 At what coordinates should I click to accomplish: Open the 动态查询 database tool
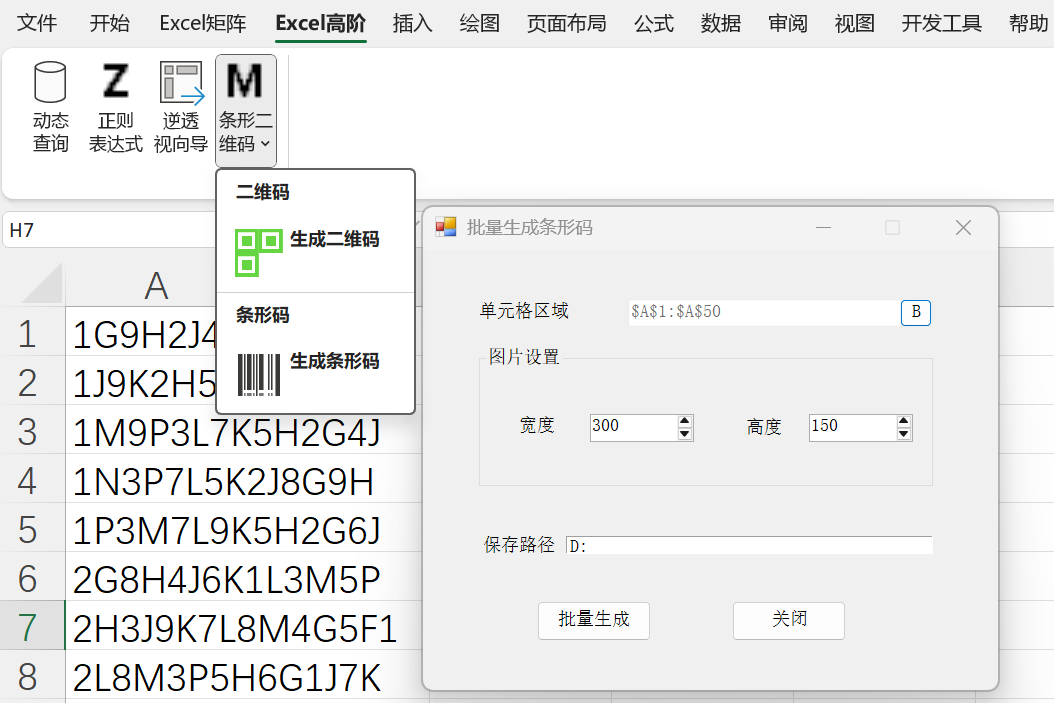point(50,108)
